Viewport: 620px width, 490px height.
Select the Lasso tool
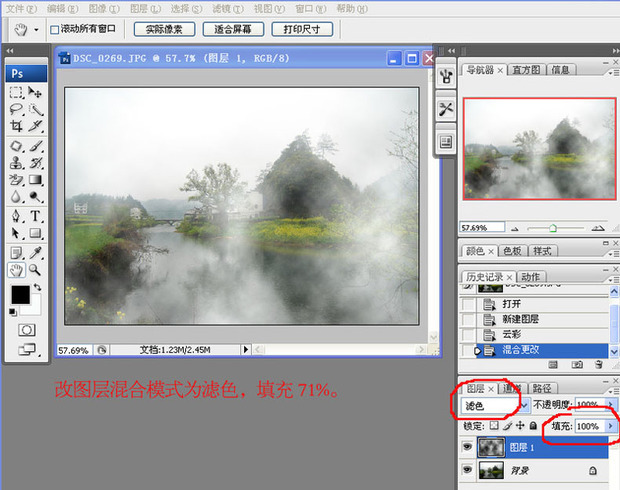(16, 109)
